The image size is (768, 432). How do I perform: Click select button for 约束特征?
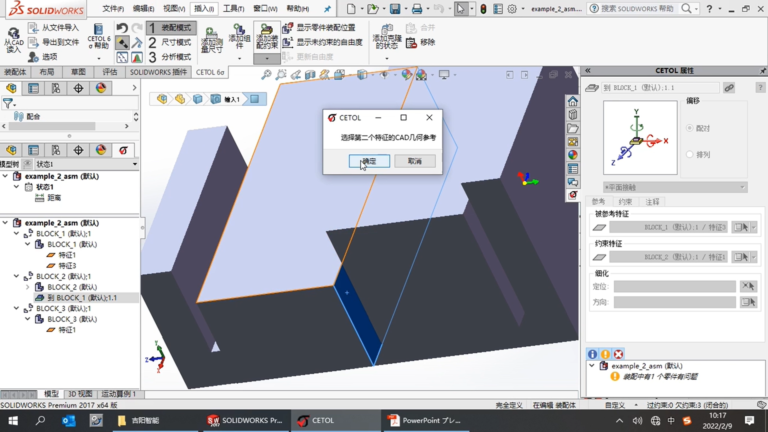tap(741, 257)
